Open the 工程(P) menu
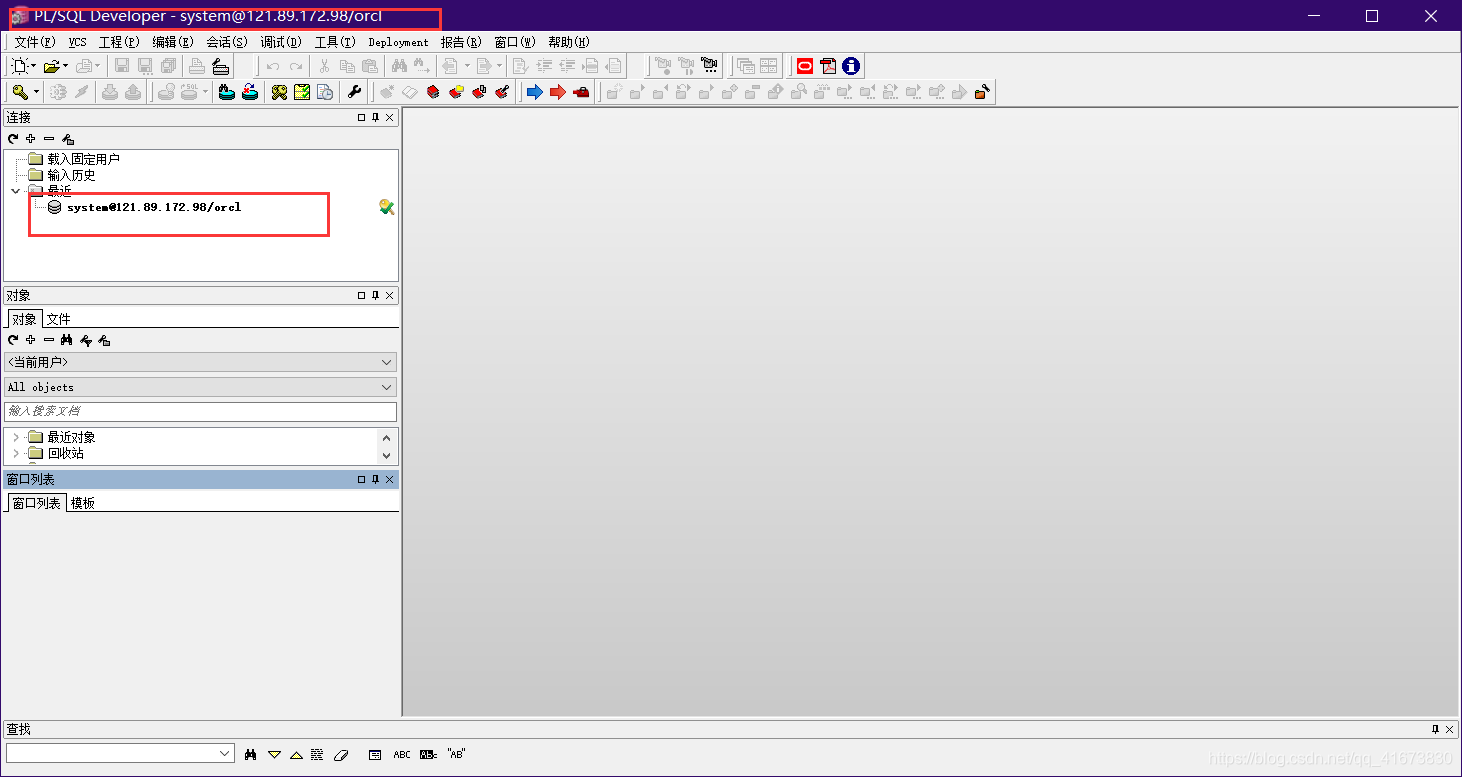 click(119, 42)
